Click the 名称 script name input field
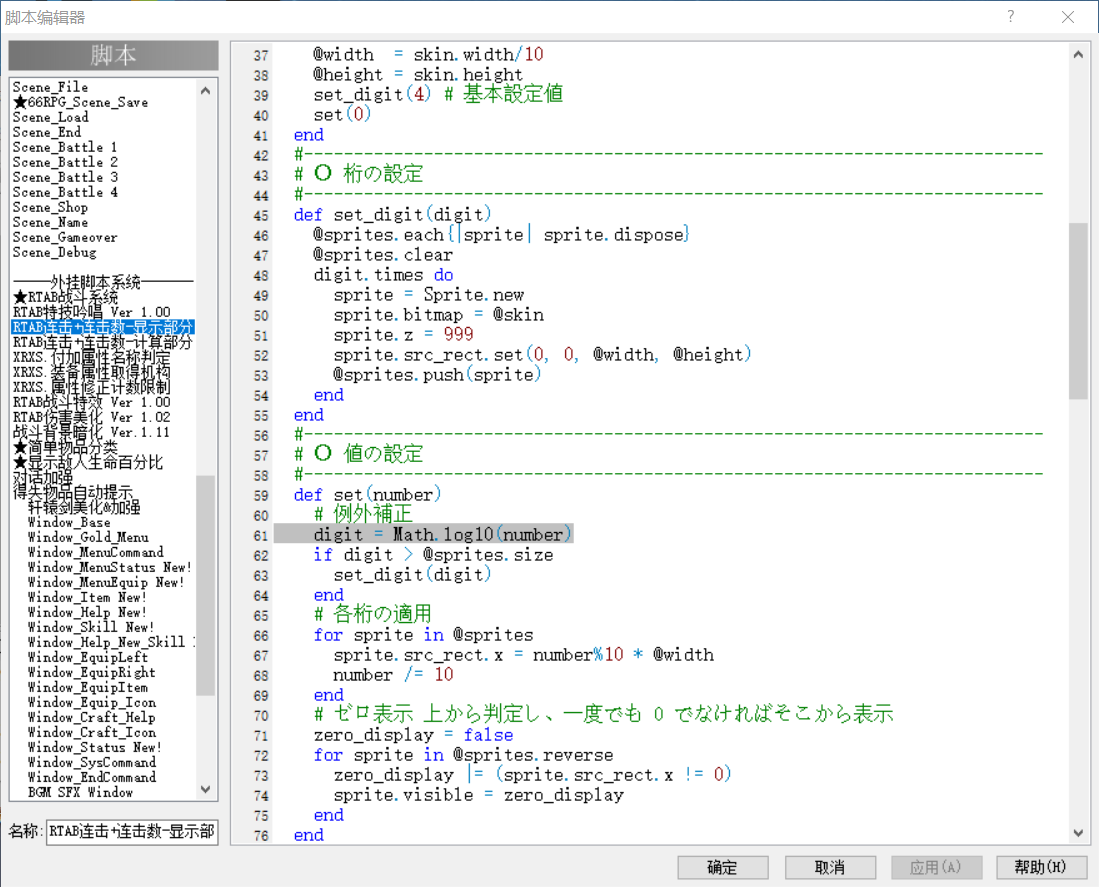 tap(132, 832)
